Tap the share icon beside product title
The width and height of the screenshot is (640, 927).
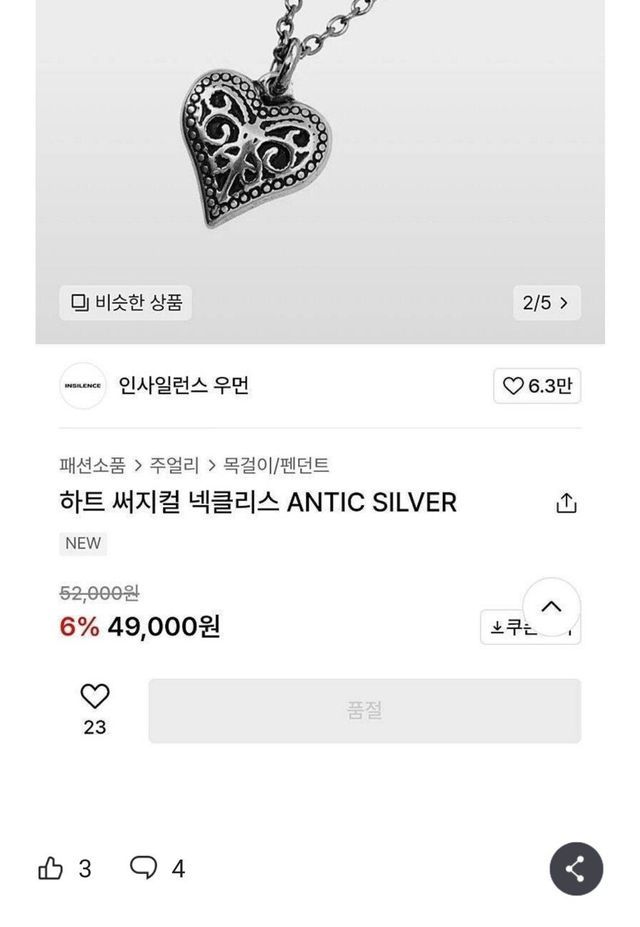(566, 503)
